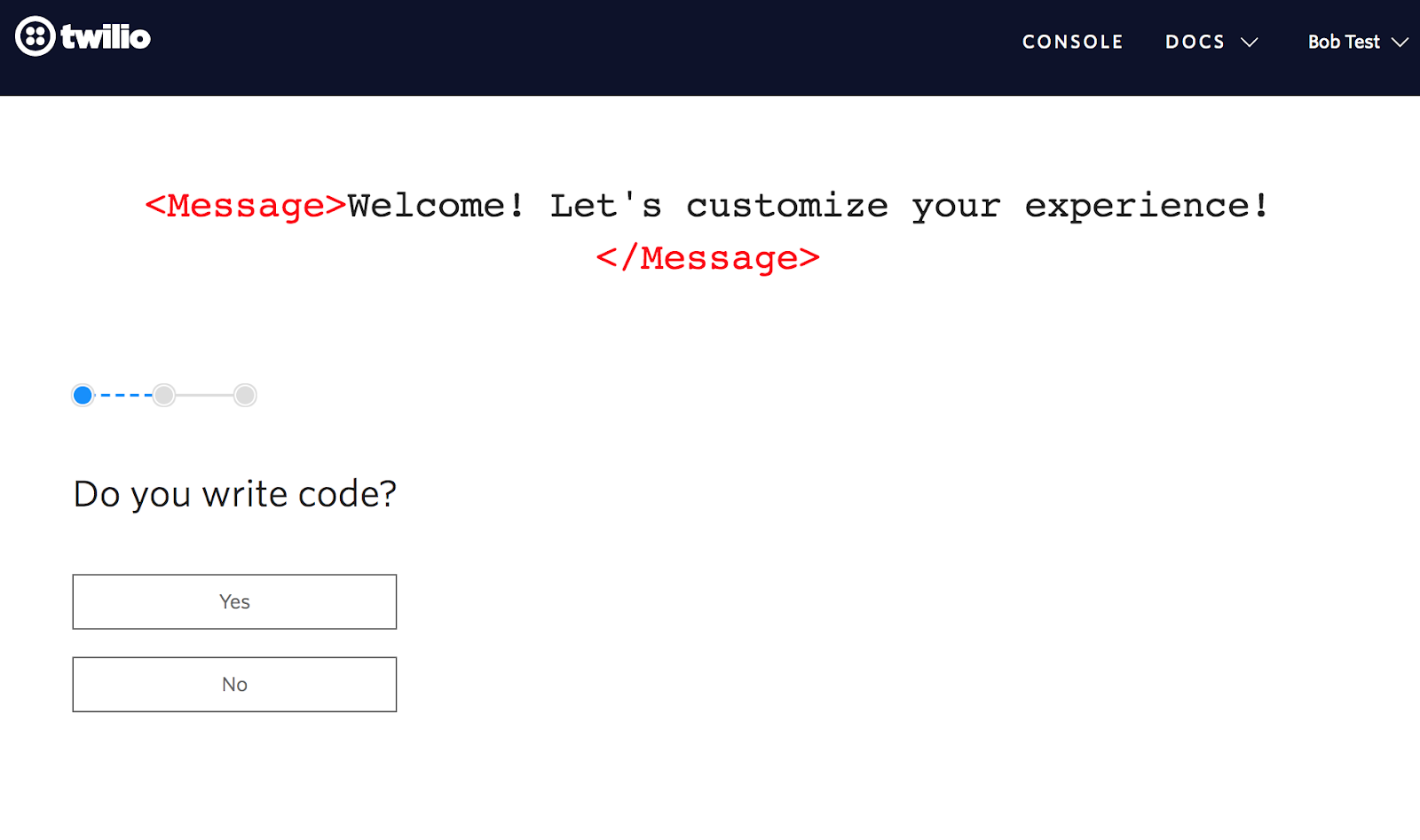Screen dimensions: 1420x840
Task: Jump to the second step circle
Action: (164, 395)
